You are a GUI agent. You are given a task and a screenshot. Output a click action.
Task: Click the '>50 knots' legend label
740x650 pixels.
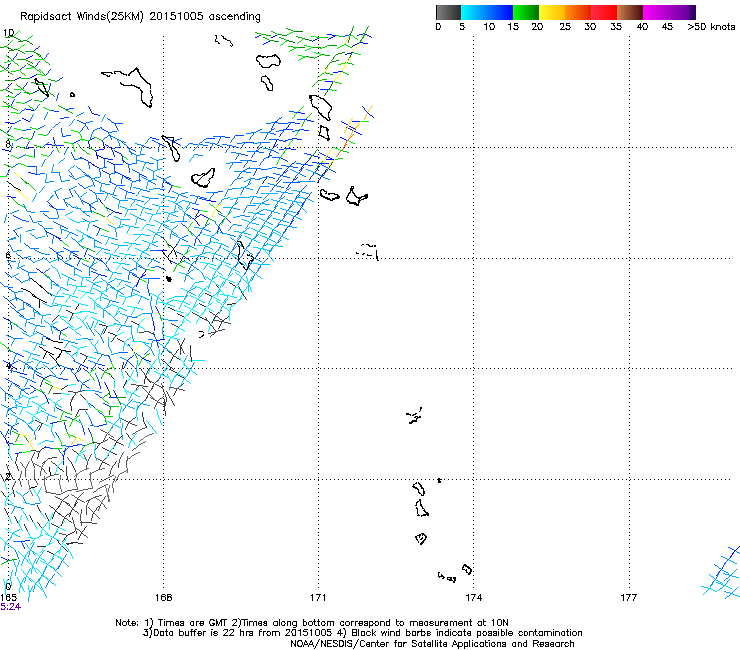pos(711,27)
